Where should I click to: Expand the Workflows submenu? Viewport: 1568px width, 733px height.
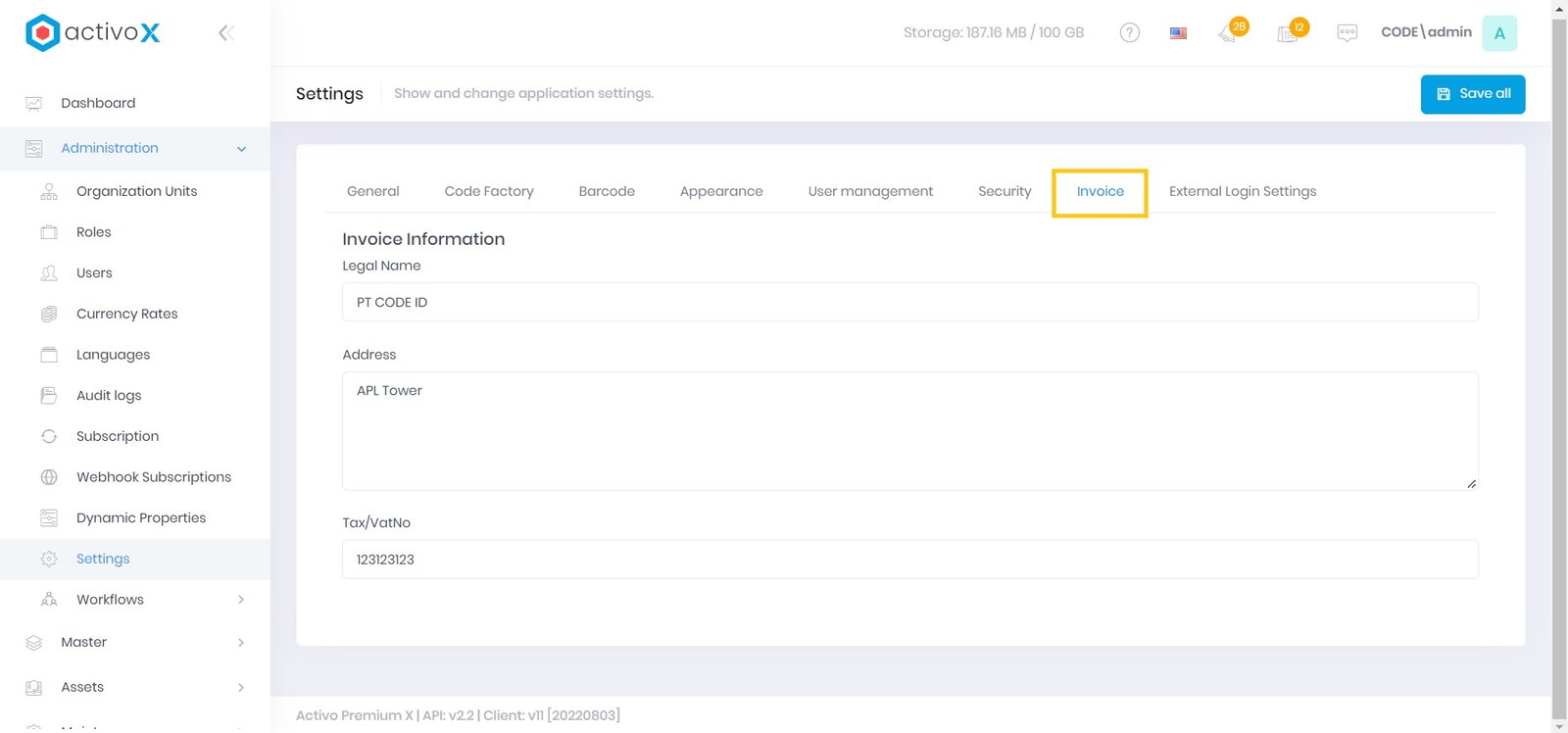[x=241, y=600]
